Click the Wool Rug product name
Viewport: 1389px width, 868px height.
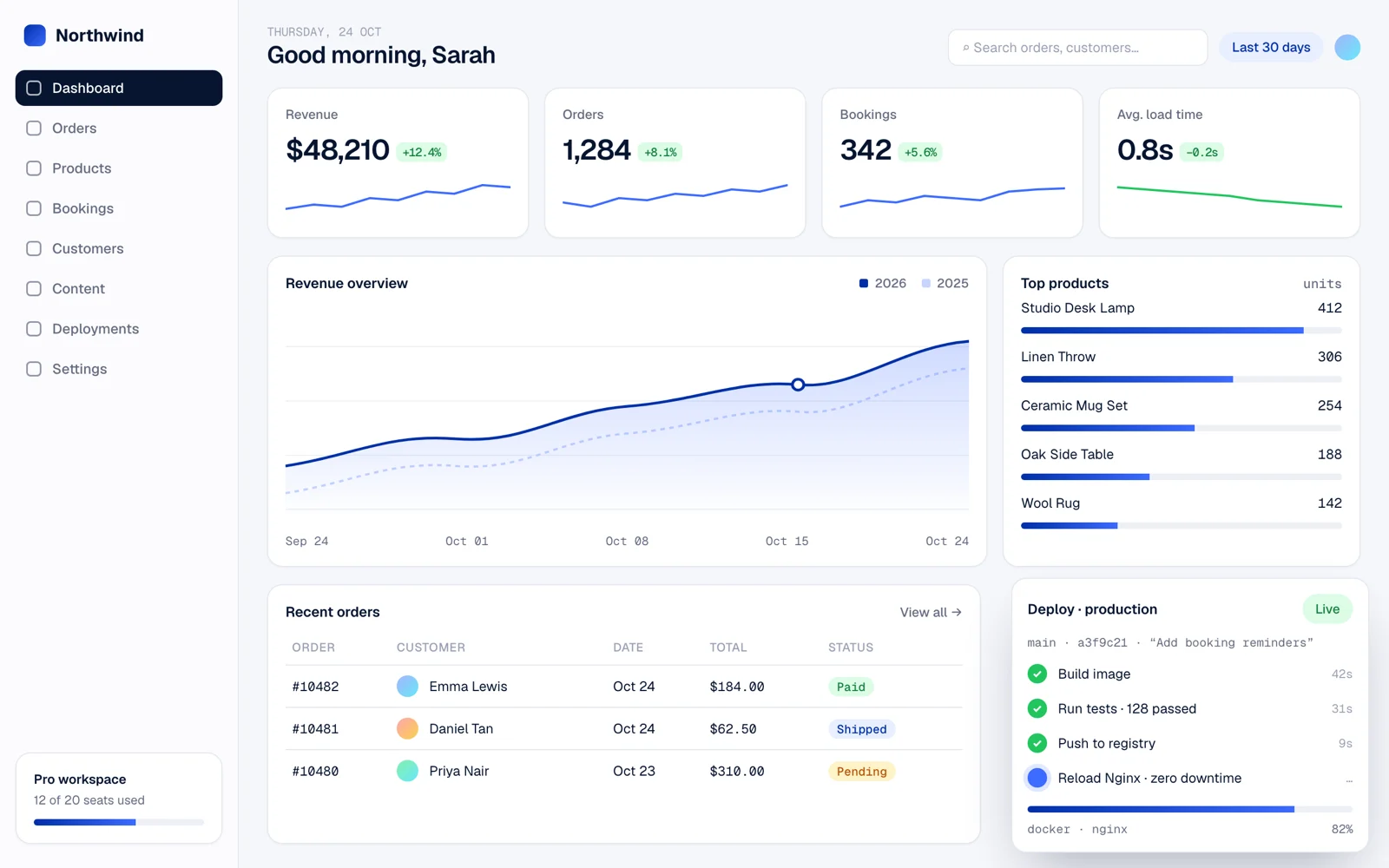pos(1050,503)
